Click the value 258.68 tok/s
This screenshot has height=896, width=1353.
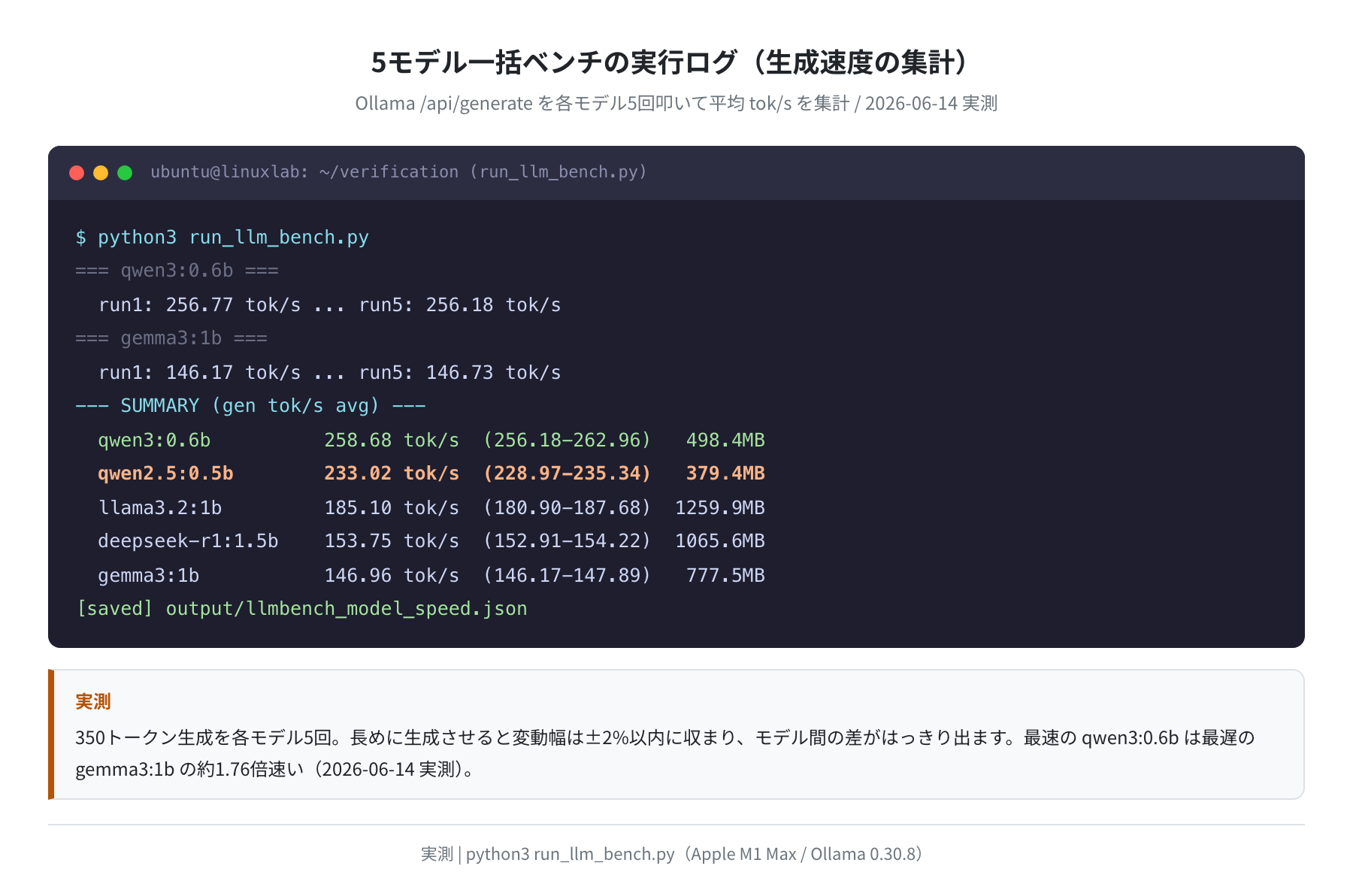tap(392, 440)
